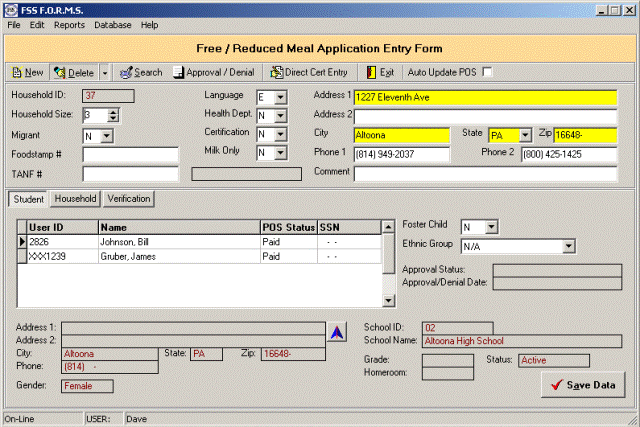
Task: Open the Edit menu
Action: click(37, 25)
